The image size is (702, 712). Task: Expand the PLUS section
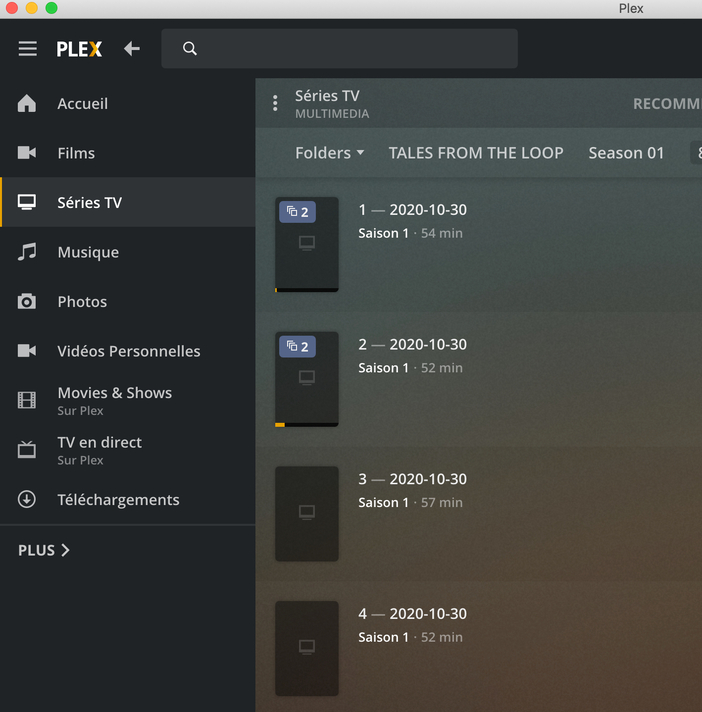(44, 550)
